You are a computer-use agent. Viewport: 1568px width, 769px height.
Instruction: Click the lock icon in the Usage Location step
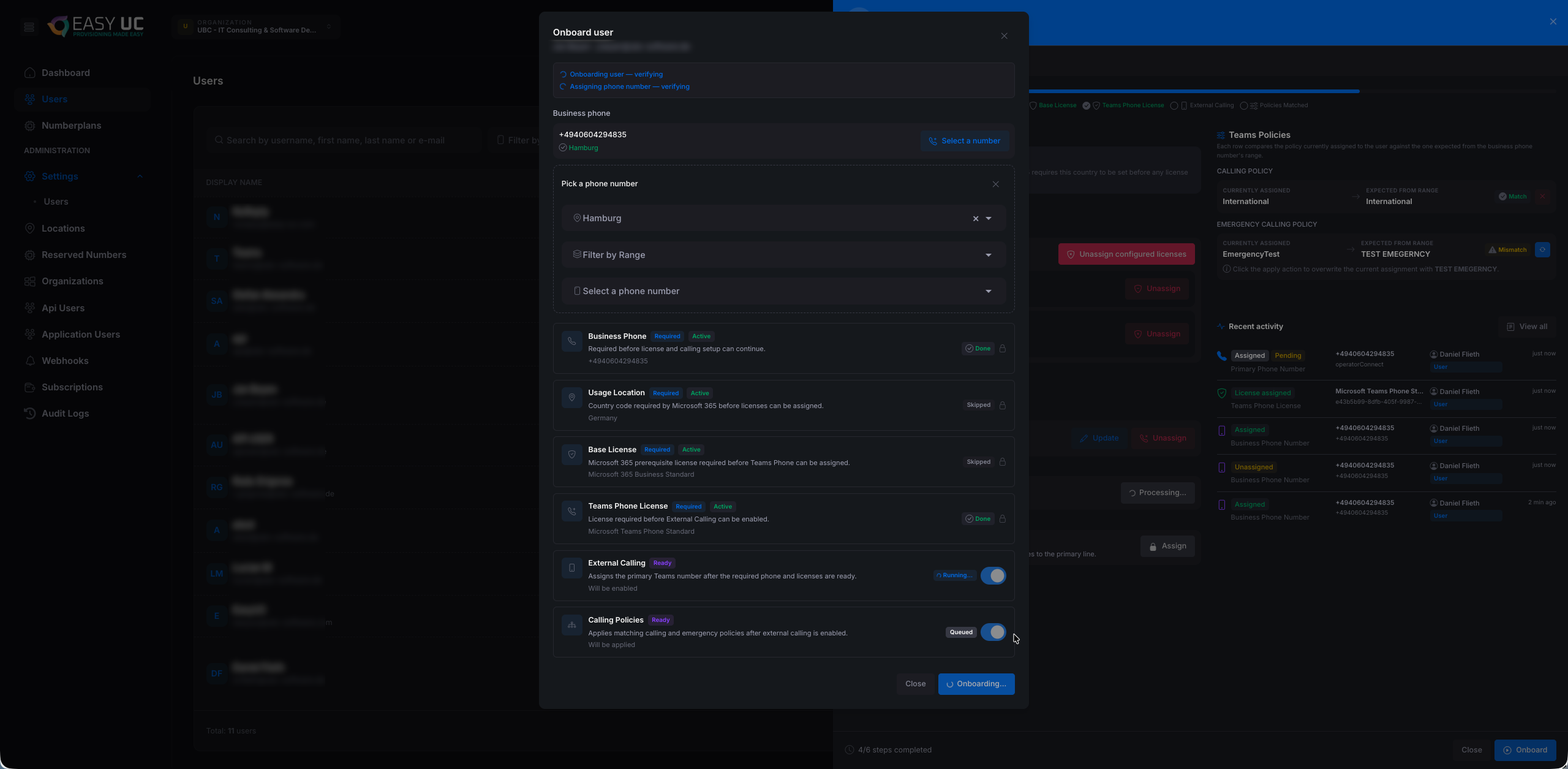[1003, 406]
